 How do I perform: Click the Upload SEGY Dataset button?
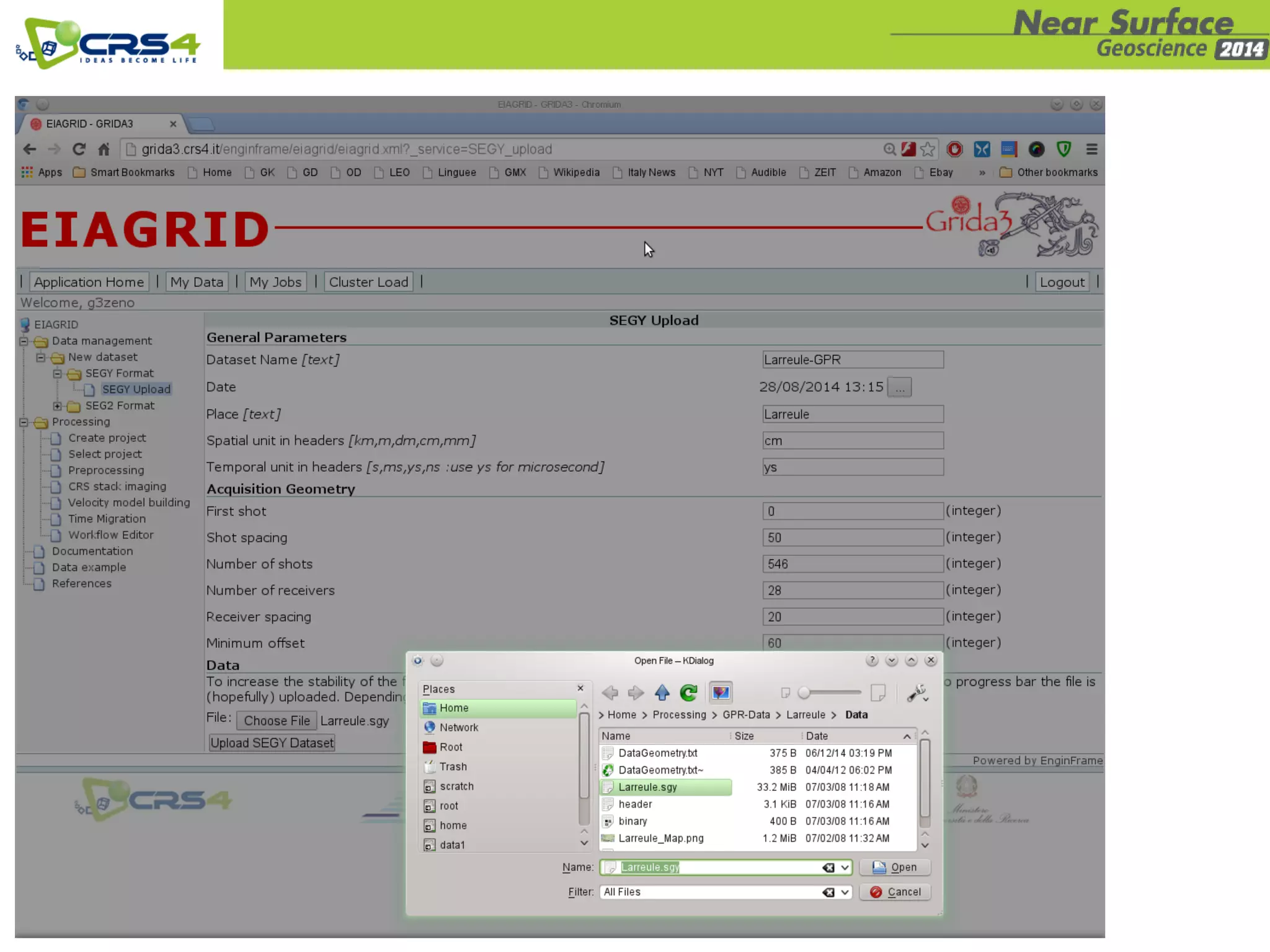(x=272, y=743)
